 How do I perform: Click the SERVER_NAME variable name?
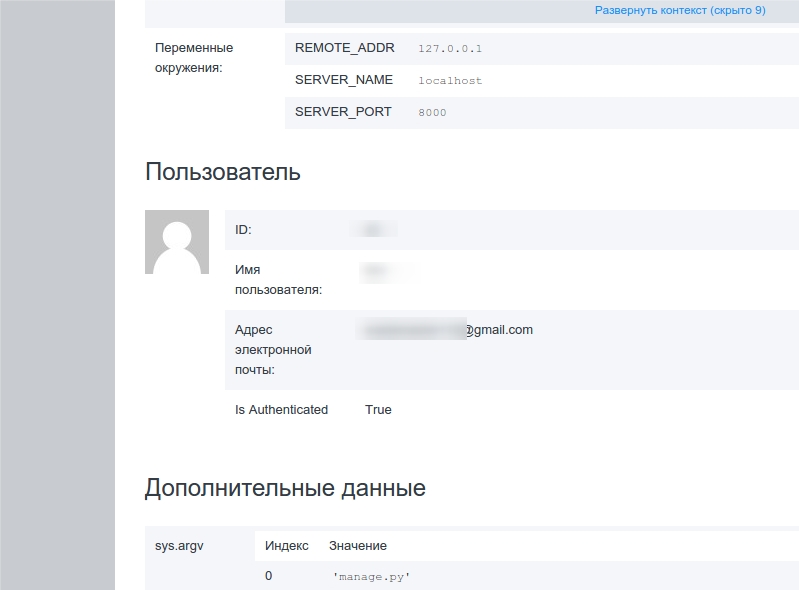point(344,80)
